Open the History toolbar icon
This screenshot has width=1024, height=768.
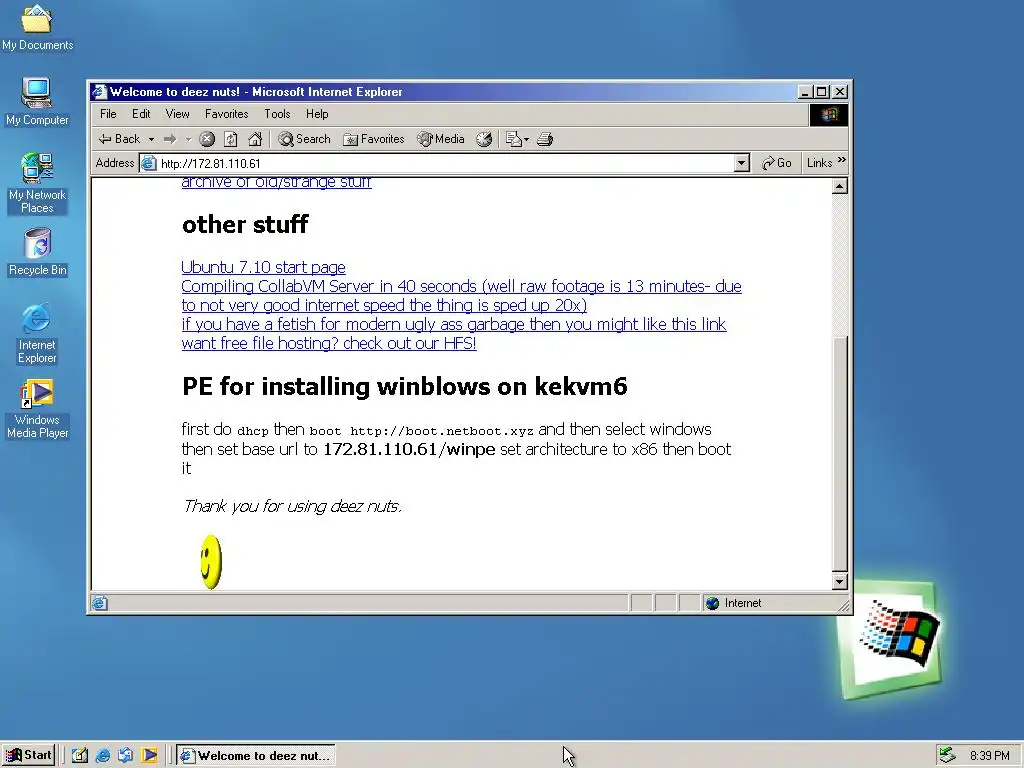click(484, 139)
